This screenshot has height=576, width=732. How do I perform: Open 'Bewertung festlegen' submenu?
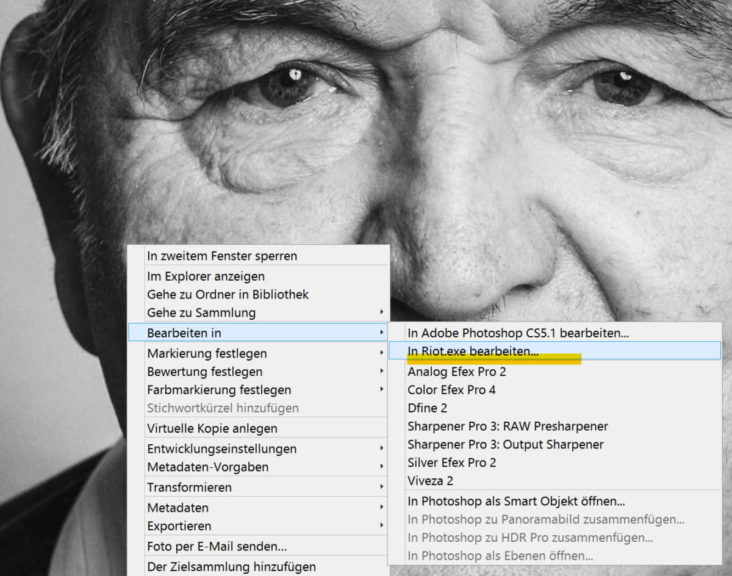coord(258,372)
